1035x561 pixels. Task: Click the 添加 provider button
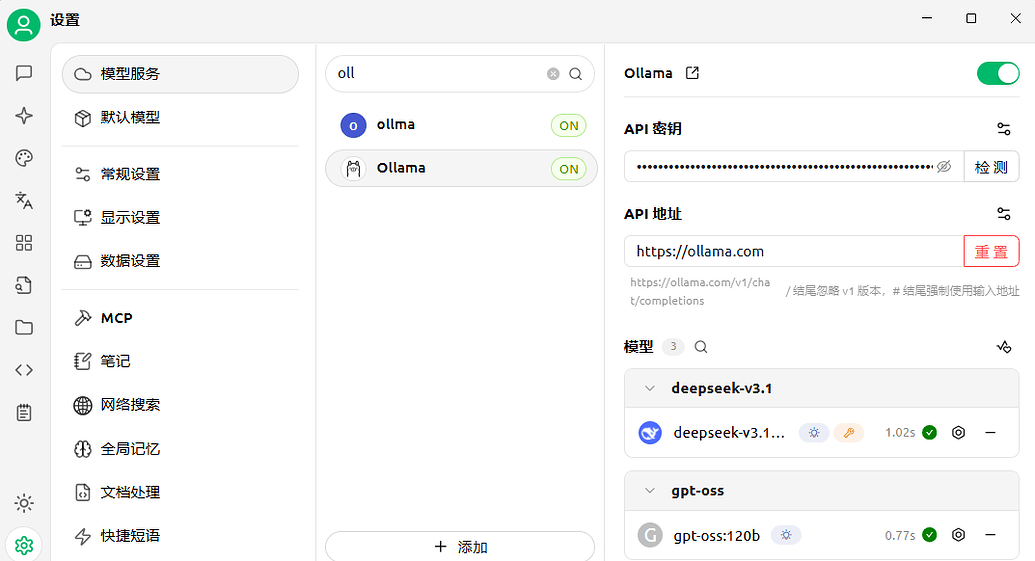click(460, 546)
